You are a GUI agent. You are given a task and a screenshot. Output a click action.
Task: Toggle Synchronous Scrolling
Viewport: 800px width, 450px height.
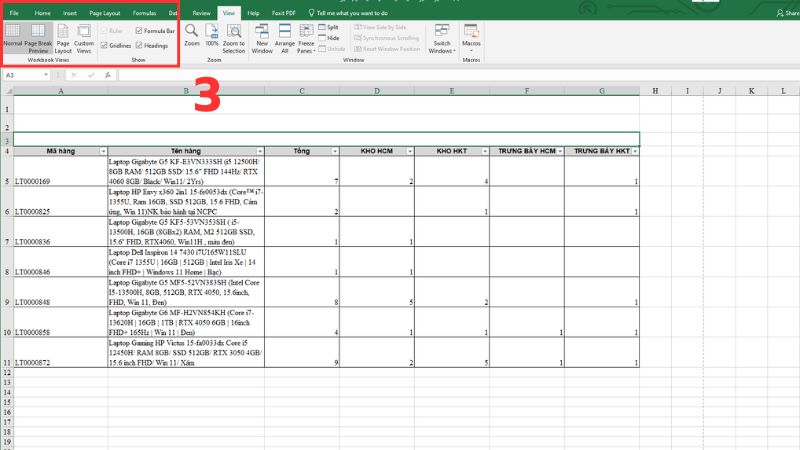pos(387,38)
